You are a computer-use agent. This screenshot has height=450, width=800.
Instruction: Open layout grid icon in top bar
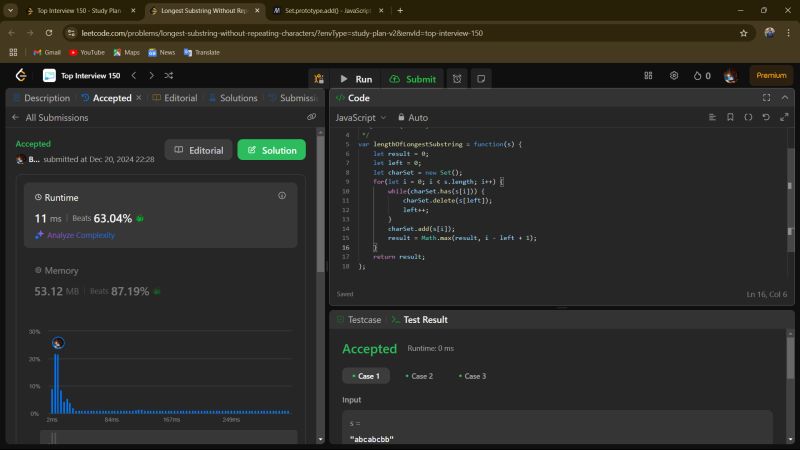(x=649, y=75)
